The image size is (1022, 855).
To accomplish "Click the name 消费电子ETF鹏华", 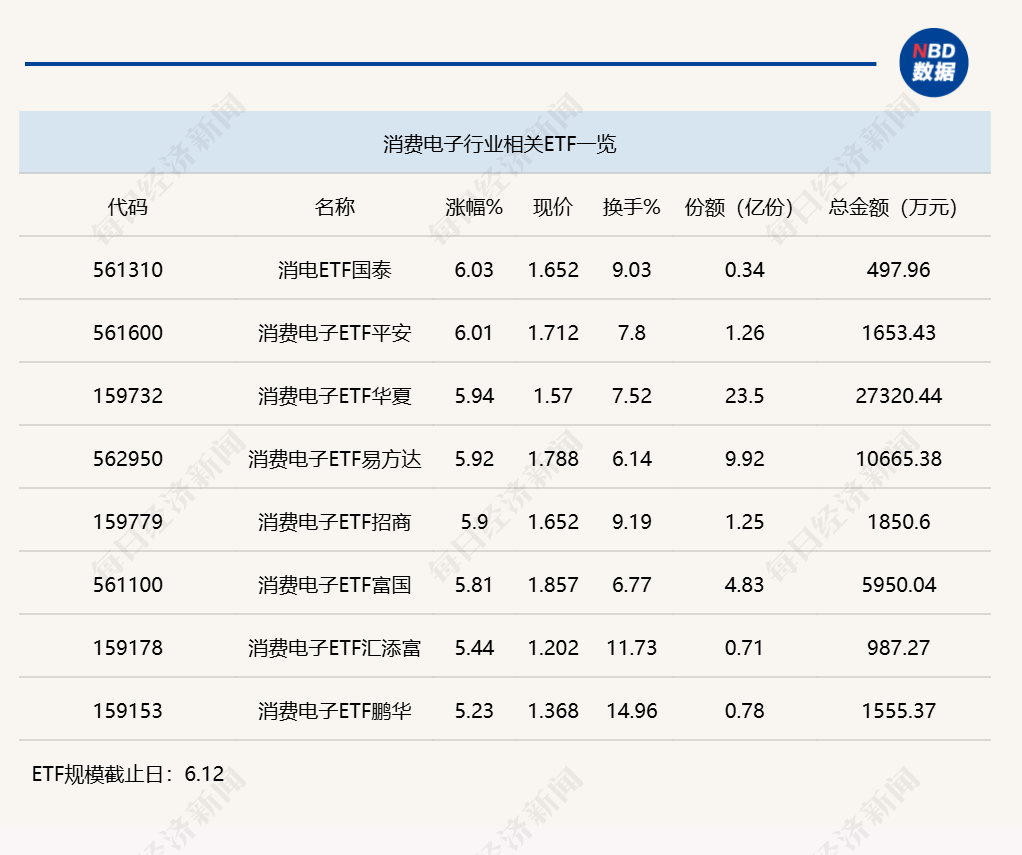I will click(x=334, y=710).
